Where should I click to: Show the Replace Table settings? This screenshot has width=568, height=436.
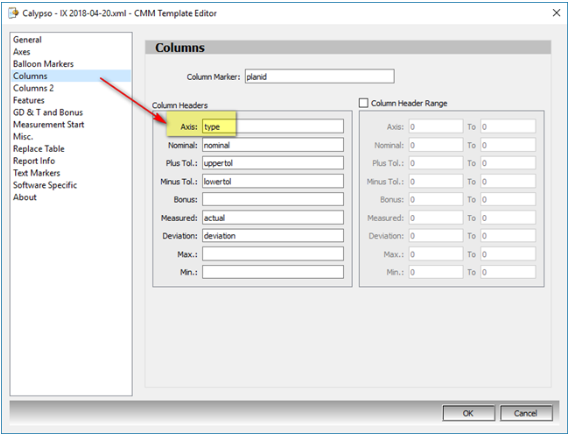[x=38, y=149]
